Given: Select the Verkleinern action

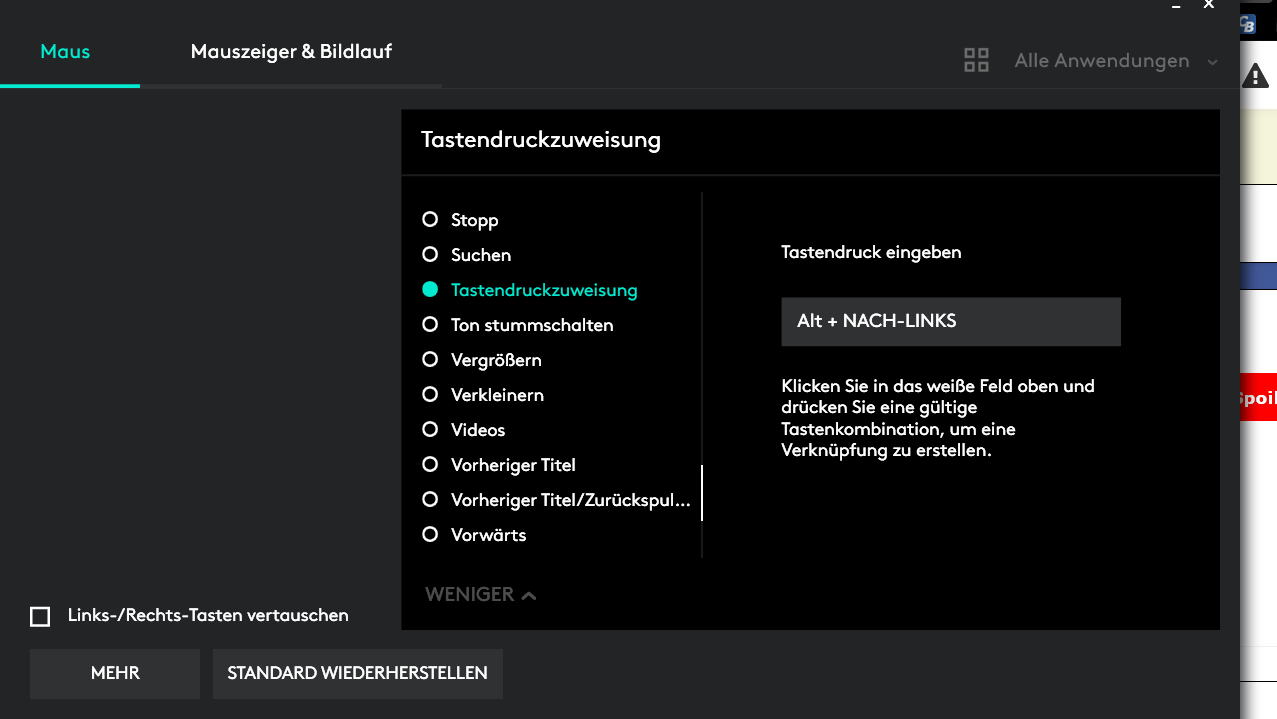Looking at the screenshot, I should click(431, 395).
